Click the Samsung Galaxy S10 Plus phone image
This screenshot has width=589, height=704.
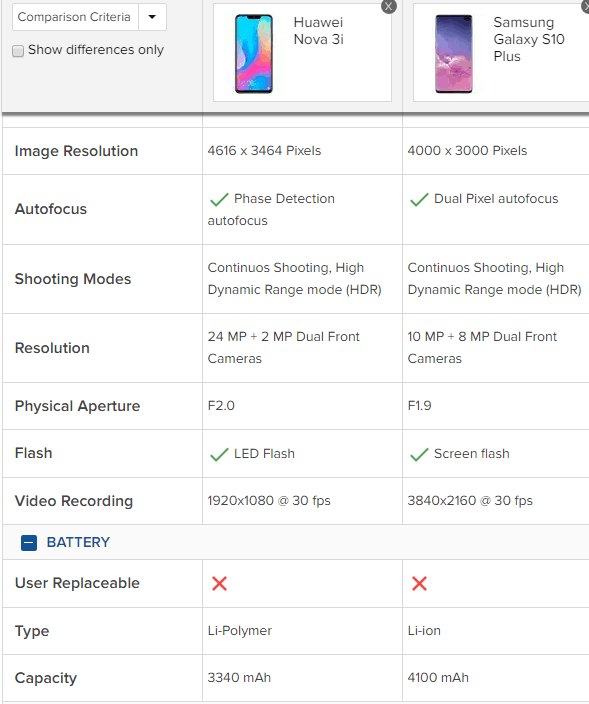pyautogui.click(x=454, y=54)
